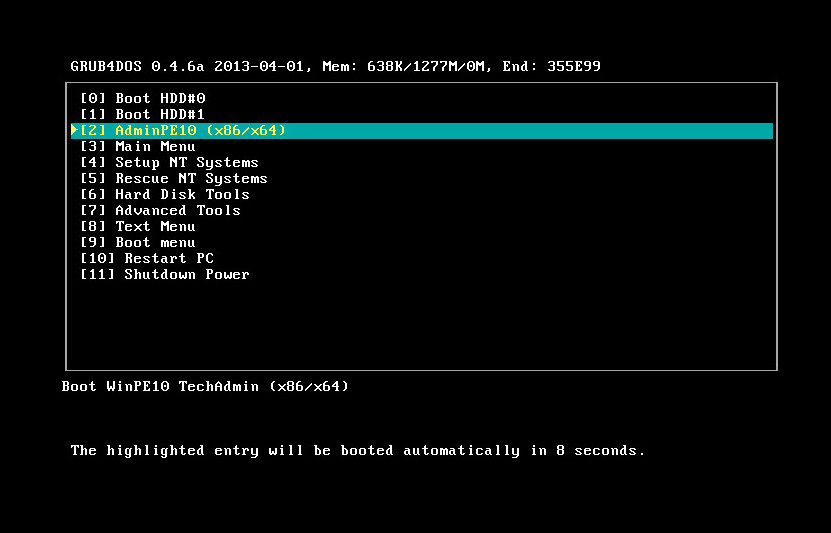Select the Boot menu entry

(x=138, y=243)
